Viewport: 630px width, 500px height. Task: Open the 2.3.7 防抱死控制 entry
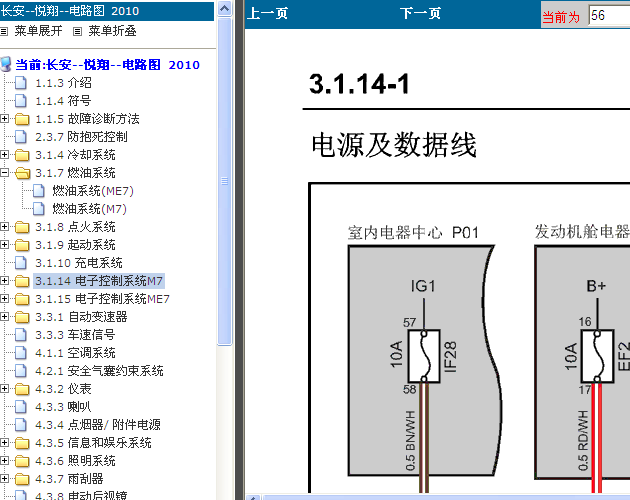click(81, 137)
